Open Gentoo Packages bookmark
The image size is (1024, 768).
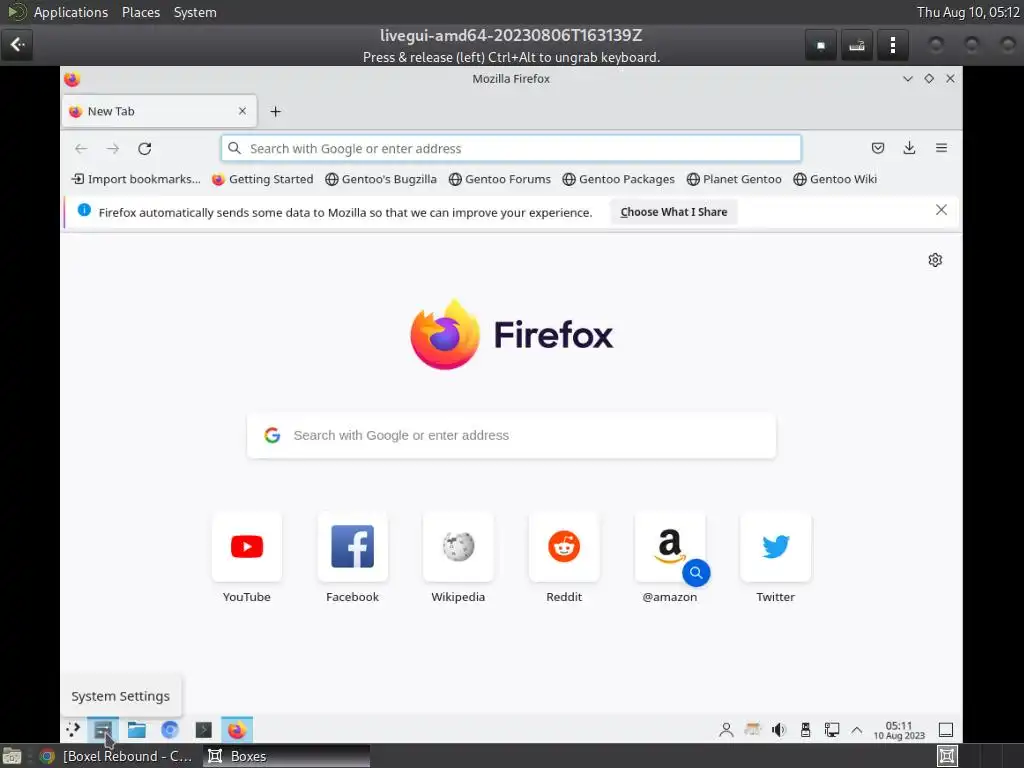[618, 179]
